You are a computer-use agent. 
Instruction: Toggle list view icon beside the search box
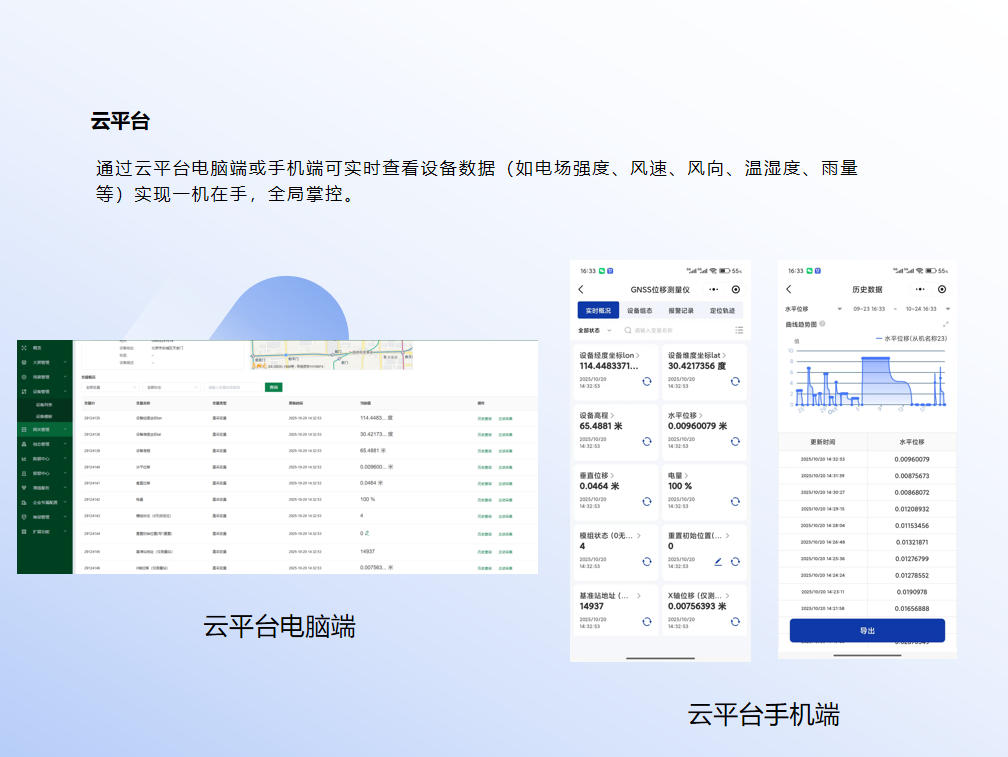[x=739, y=330]
